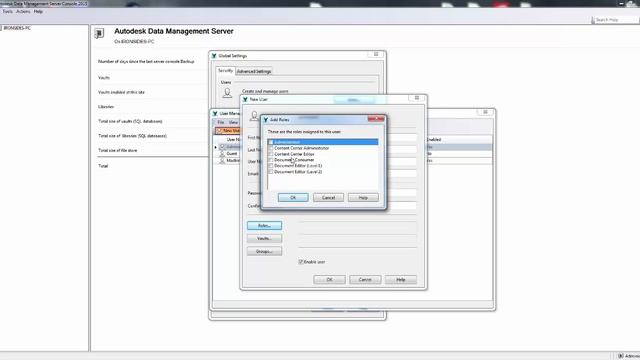Click the New User title bar icon
The width and height of the screenshot is (640, 360).
tap(245, 99)
